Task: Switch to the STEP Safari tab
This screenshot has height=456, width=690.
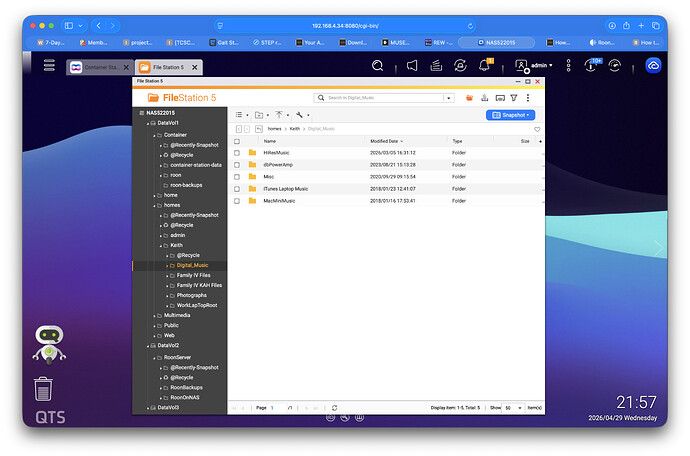Action: (267, 42)
